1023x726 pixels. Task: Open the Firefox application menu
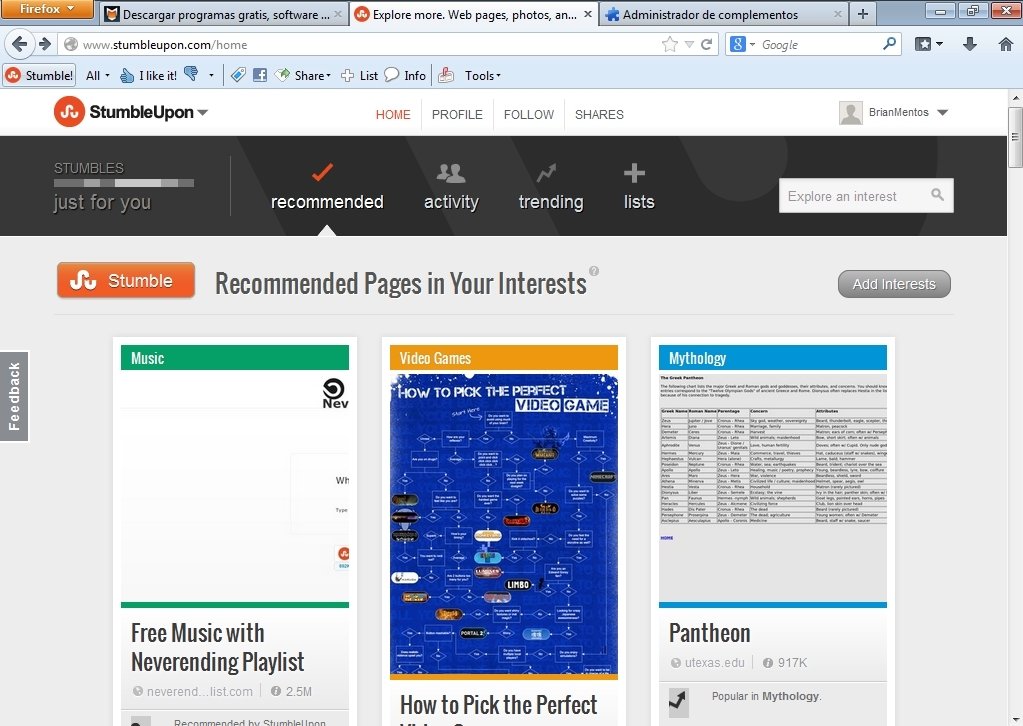click(x=47, y=9)
